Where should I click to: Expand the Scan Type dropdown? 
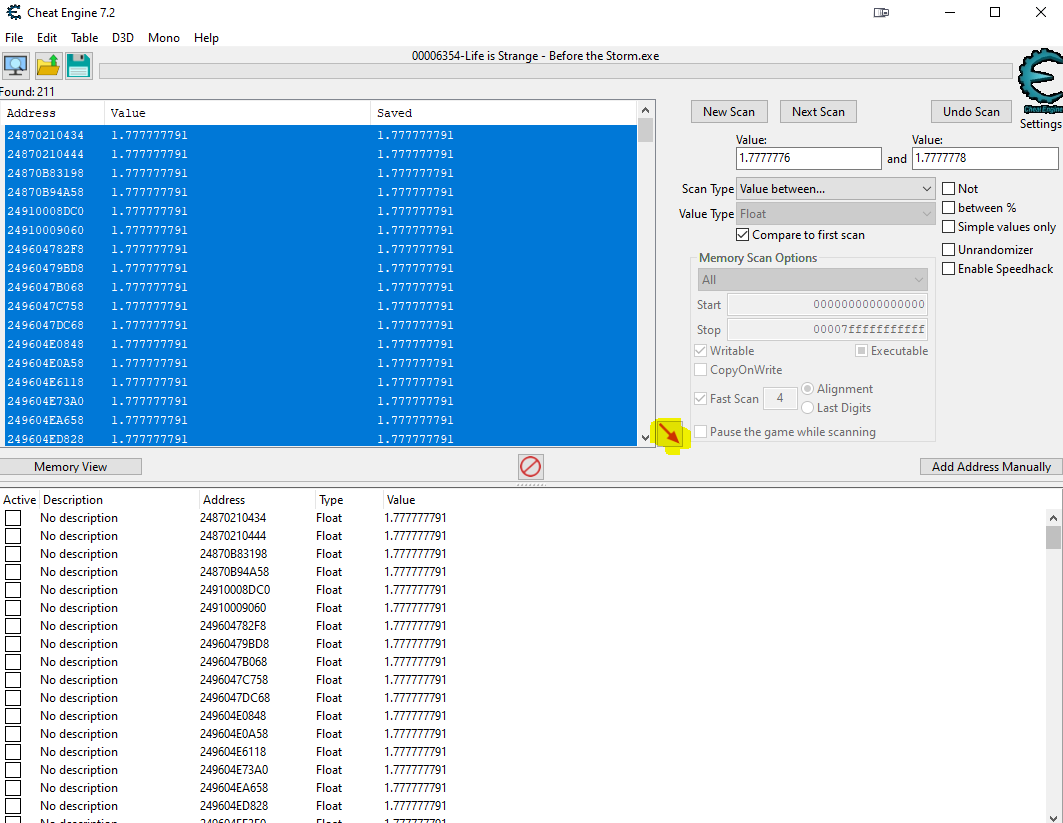(835, 189)
